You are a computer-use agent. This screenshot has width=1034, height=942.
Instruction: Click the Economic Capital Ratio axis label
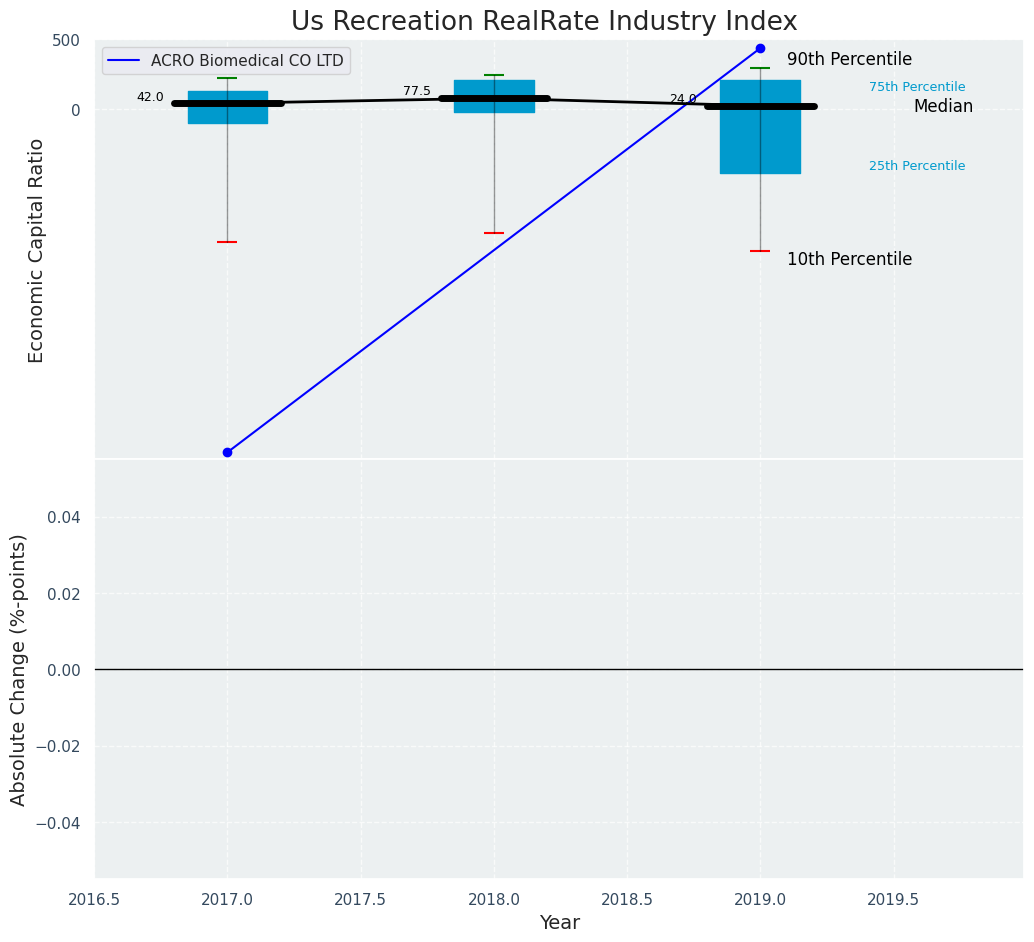(36, 250)
